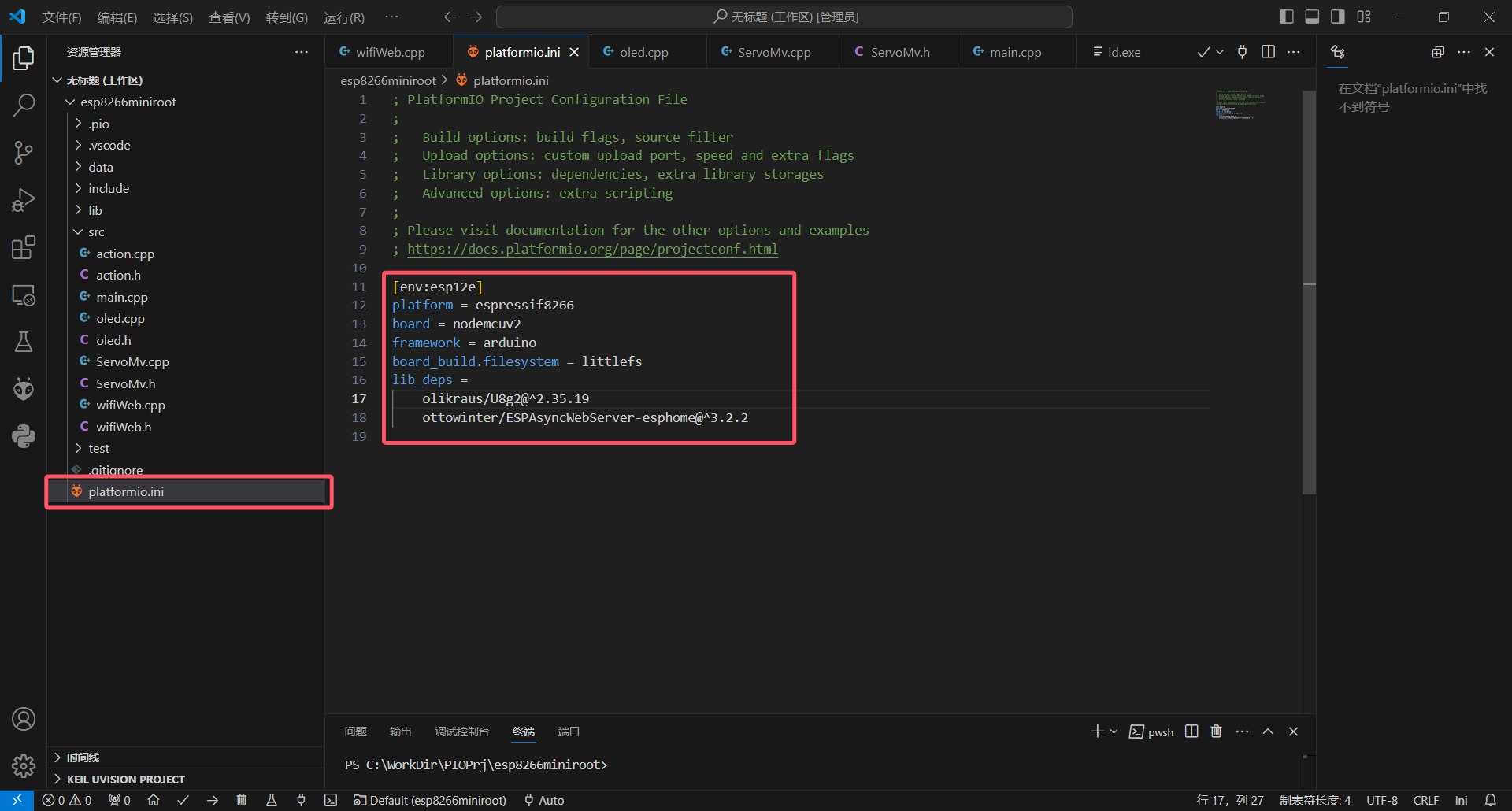Open the PlatformIO alien icon
This screenshot has height=811, width=1512.
pos(24,389)
